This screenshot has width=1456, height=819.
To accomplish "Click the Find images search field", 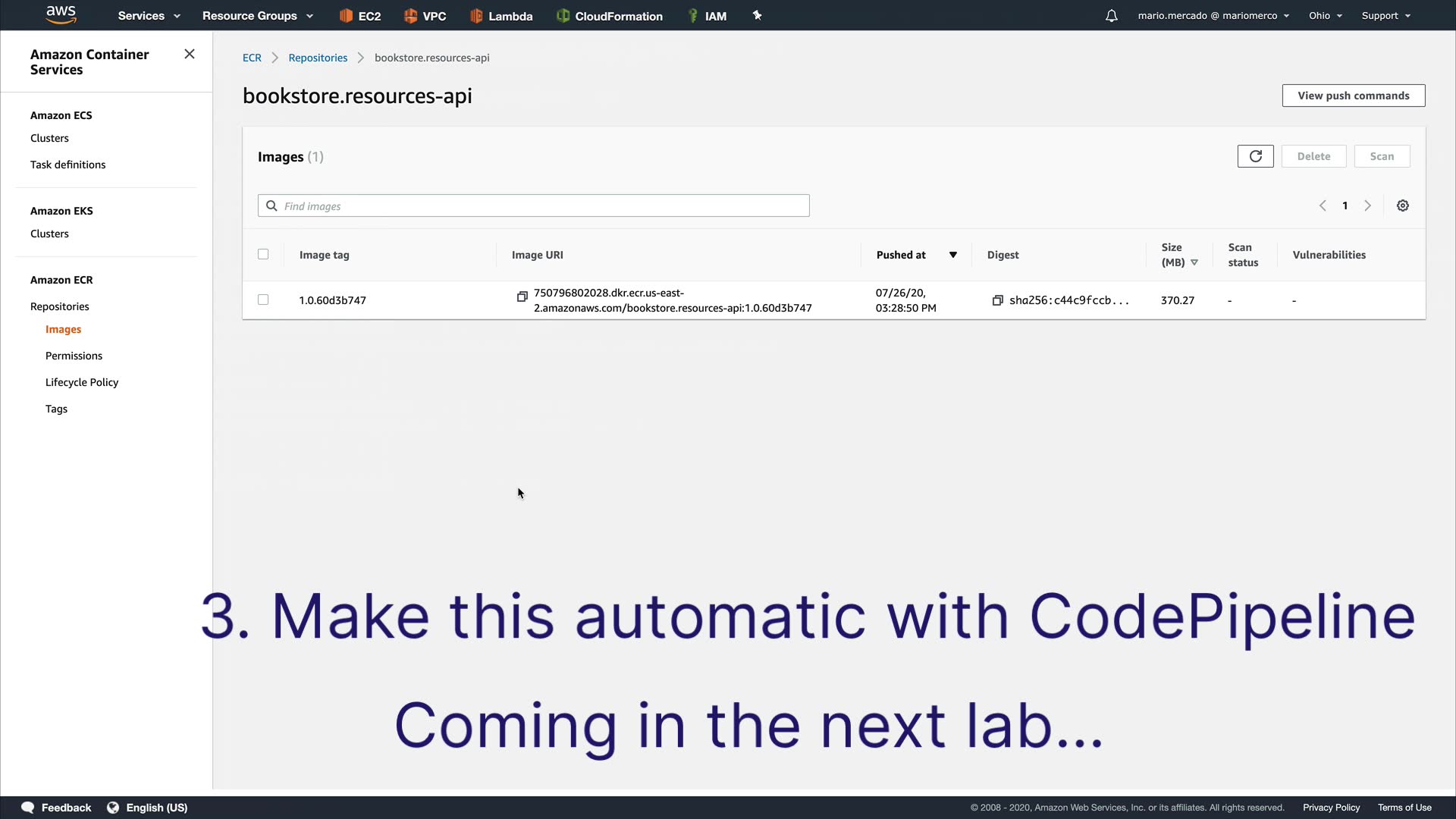I will point(533,206).
